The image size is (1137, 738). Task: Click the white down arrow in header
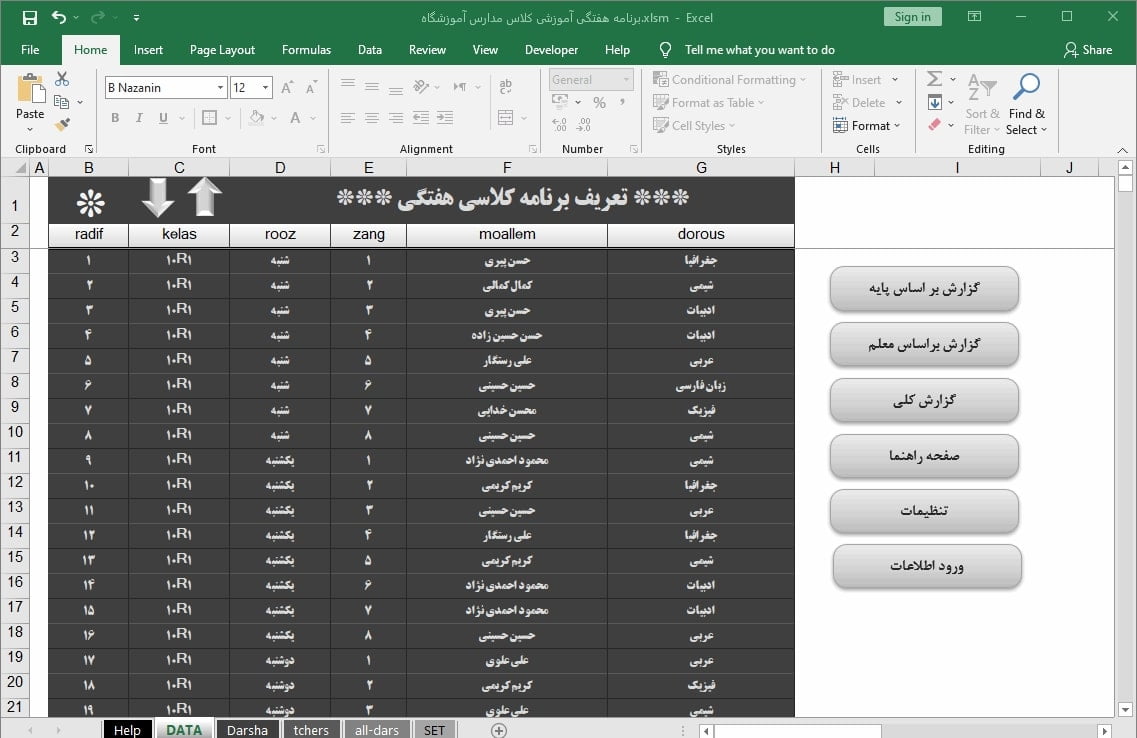point(157,197)
